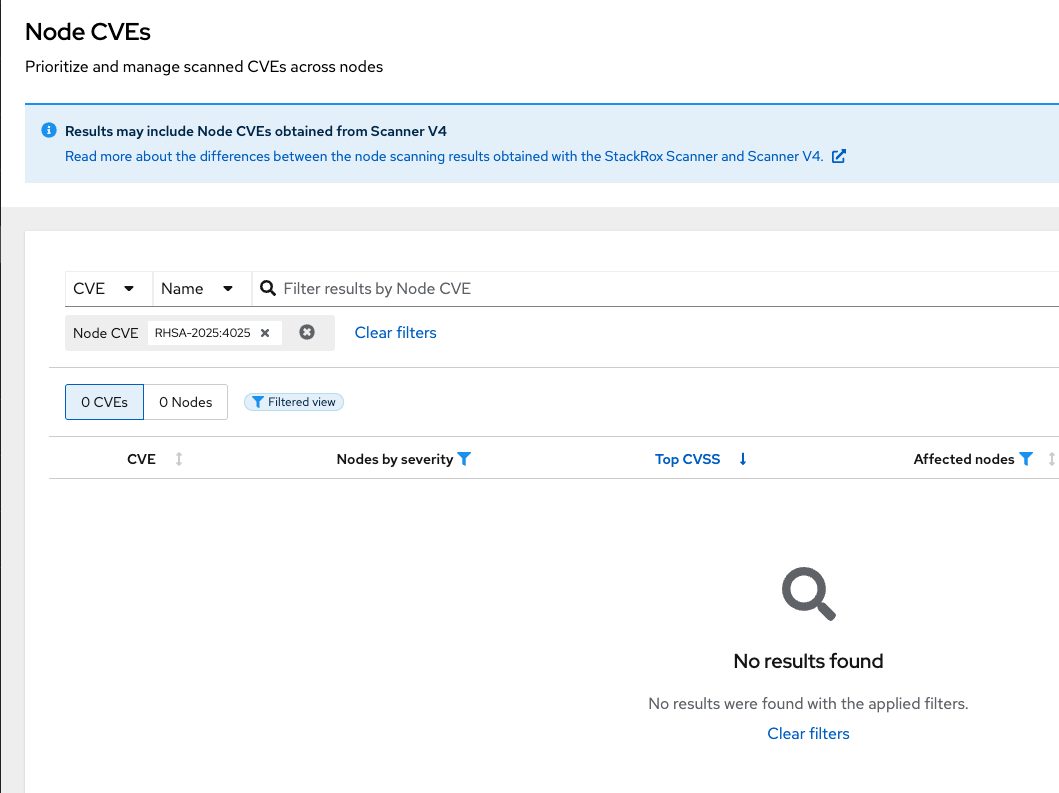Image resolution: width=1059 pixels, height=793 pixels.
Task: Click the sort arrows beside Affected nodes
Action: (x=1052, y=459)
